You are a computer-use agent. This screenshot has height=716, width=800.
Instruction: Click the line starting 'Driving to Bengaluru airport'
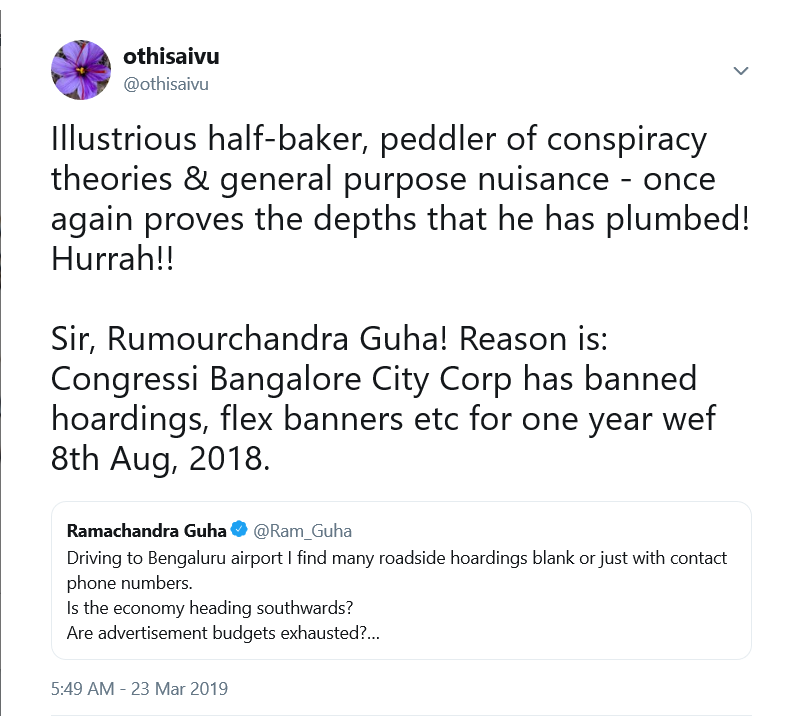397,557
